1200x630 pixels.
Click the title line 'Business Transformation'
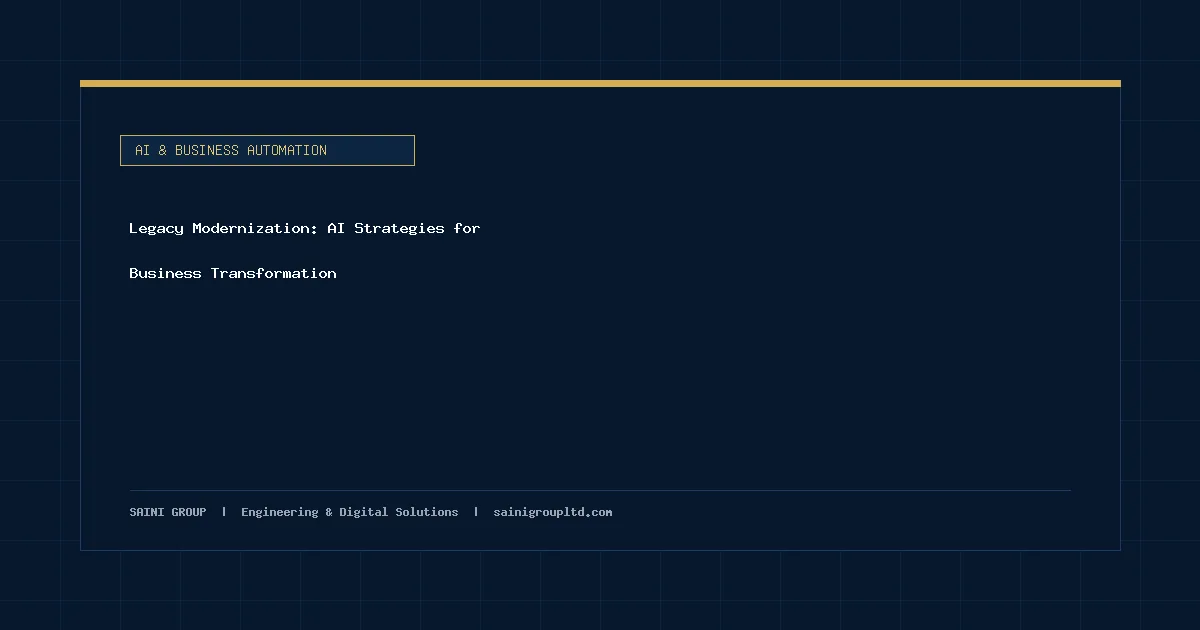233,273
